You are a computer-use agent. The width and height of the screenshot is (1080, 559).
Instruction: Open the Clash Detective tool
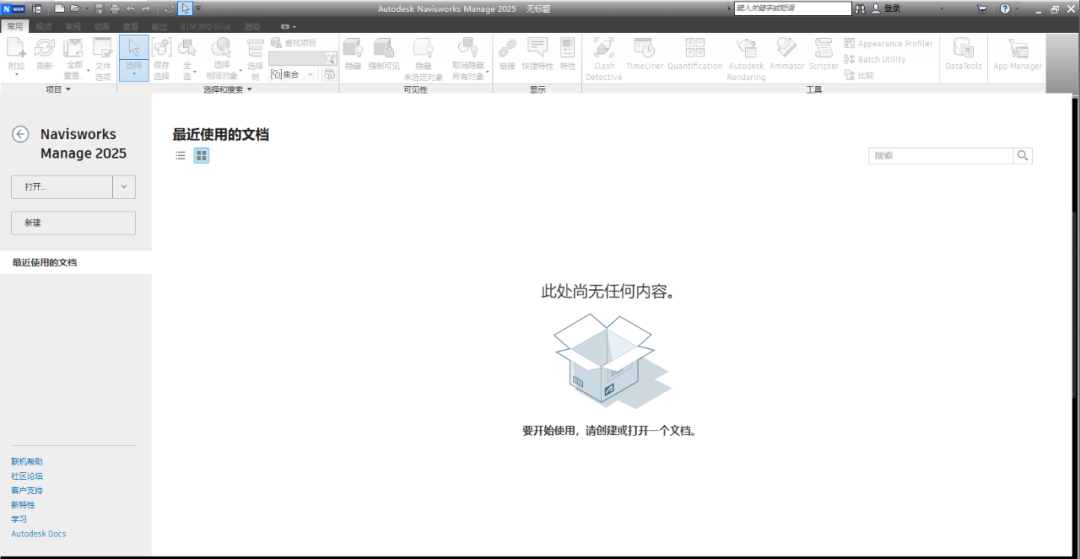pos(603,57)
